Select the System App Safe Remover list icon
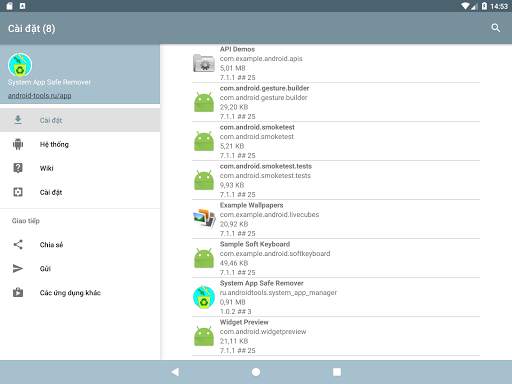The width and height of the screenshot is (512, 384). (x=204, y=297)
